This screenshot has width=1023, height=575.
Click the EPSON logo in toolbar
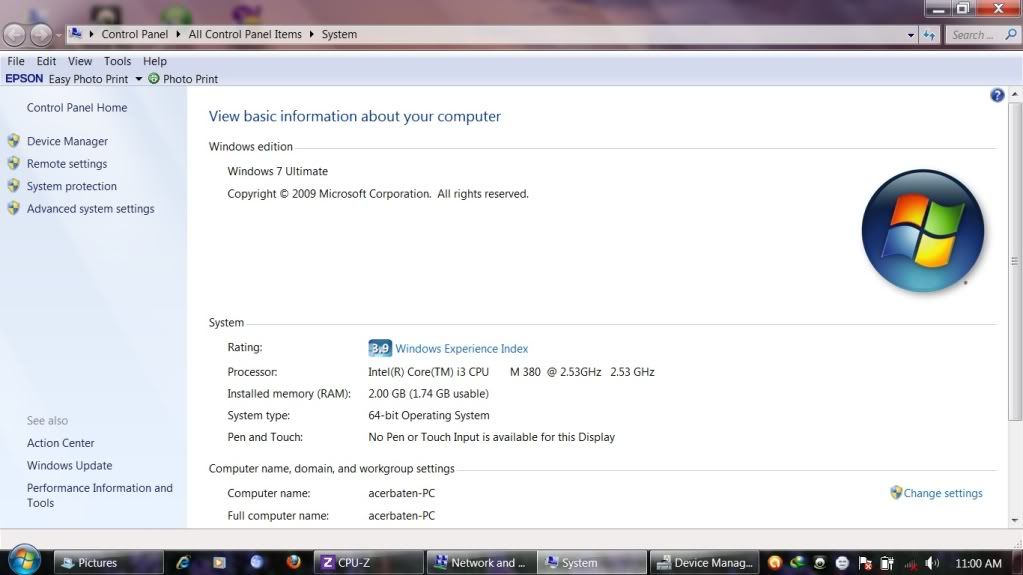click(24, 79)
